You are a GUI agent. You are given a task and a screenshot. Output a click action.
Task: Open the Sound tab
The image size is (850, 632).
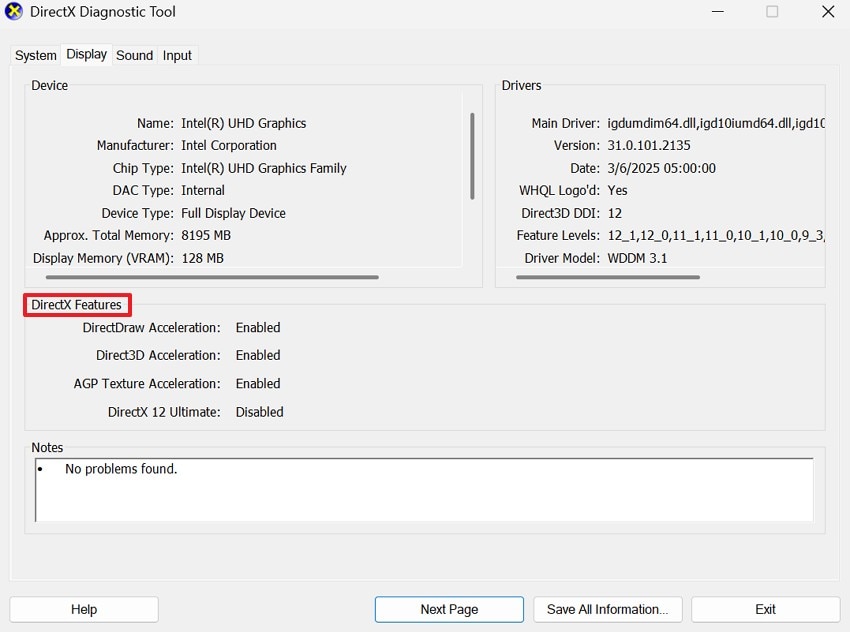pos(134,55)
